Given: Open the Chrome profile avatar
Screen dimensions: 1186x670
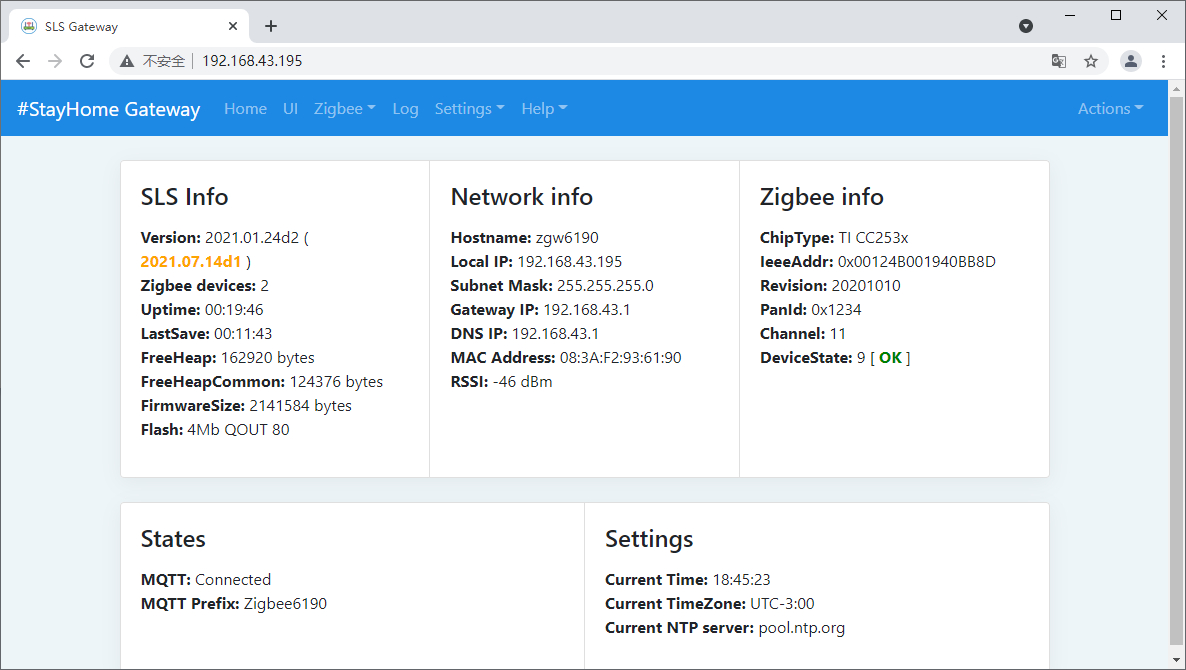Looking at the screenshot, I should coord(1131,61).
